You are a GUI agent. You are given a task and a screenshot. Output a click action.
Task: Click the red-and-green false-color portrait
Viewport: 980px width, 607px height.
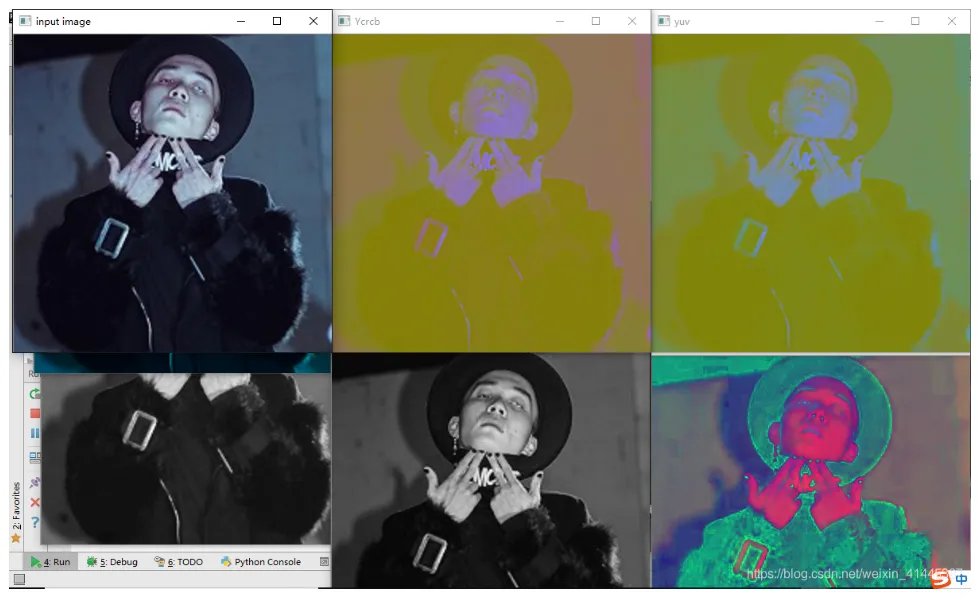pos(811,472)
